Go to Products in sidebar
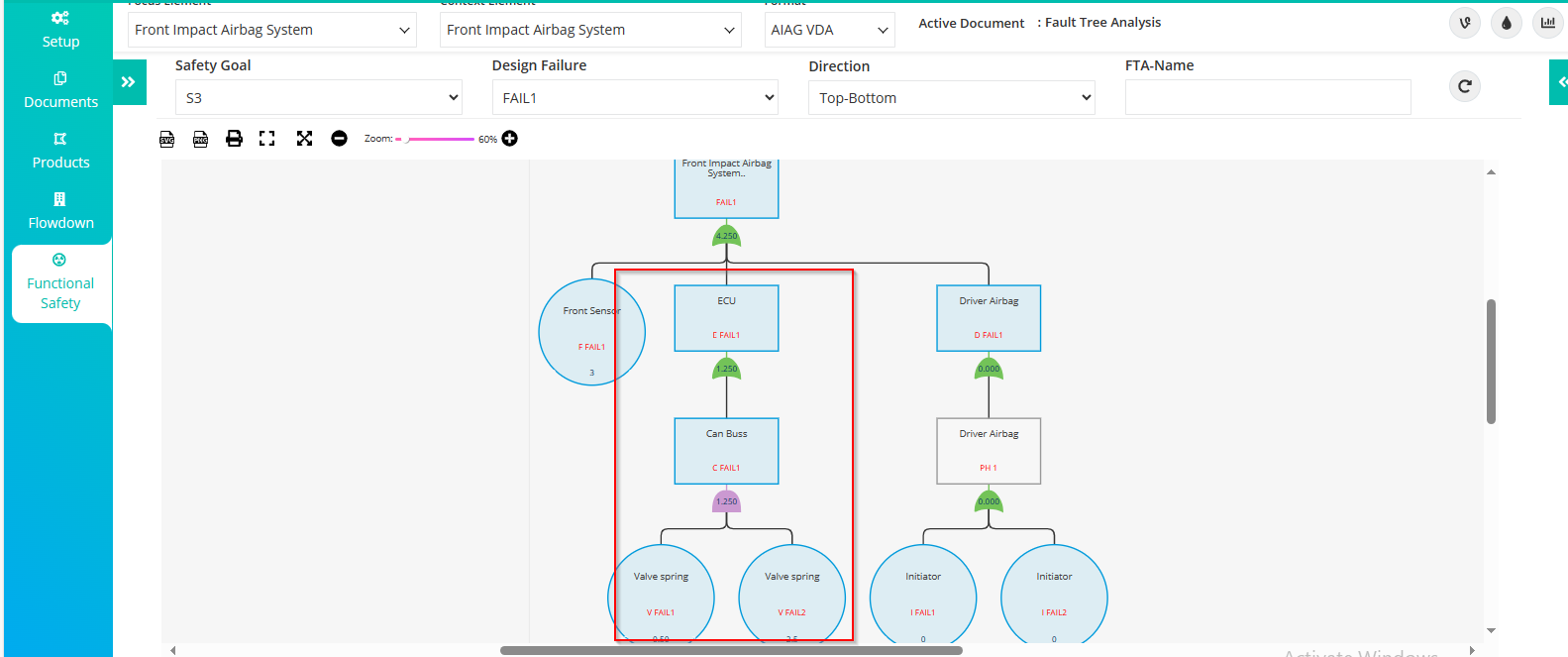The height and width of the screenshot is (657, 1568). pos(60,151)
